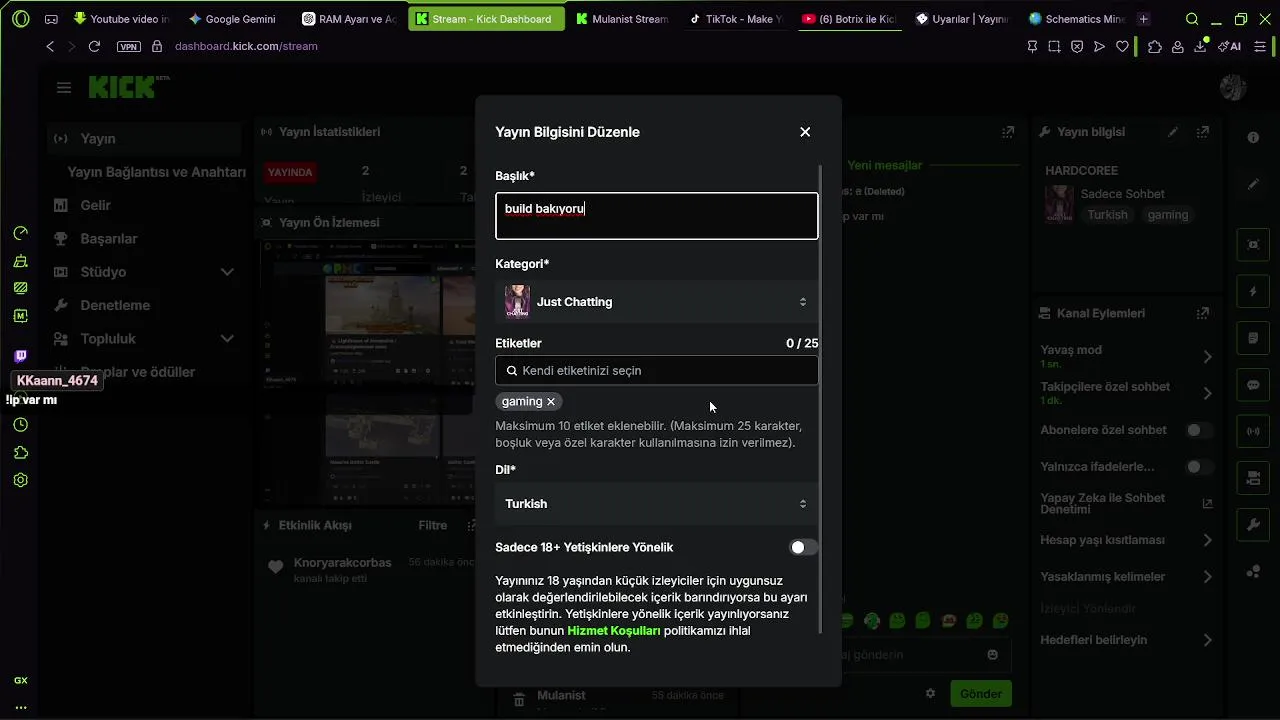Open Yayın Bağlantısı ve Anahtarı page

pyautogui.click(x=157, y=172)
